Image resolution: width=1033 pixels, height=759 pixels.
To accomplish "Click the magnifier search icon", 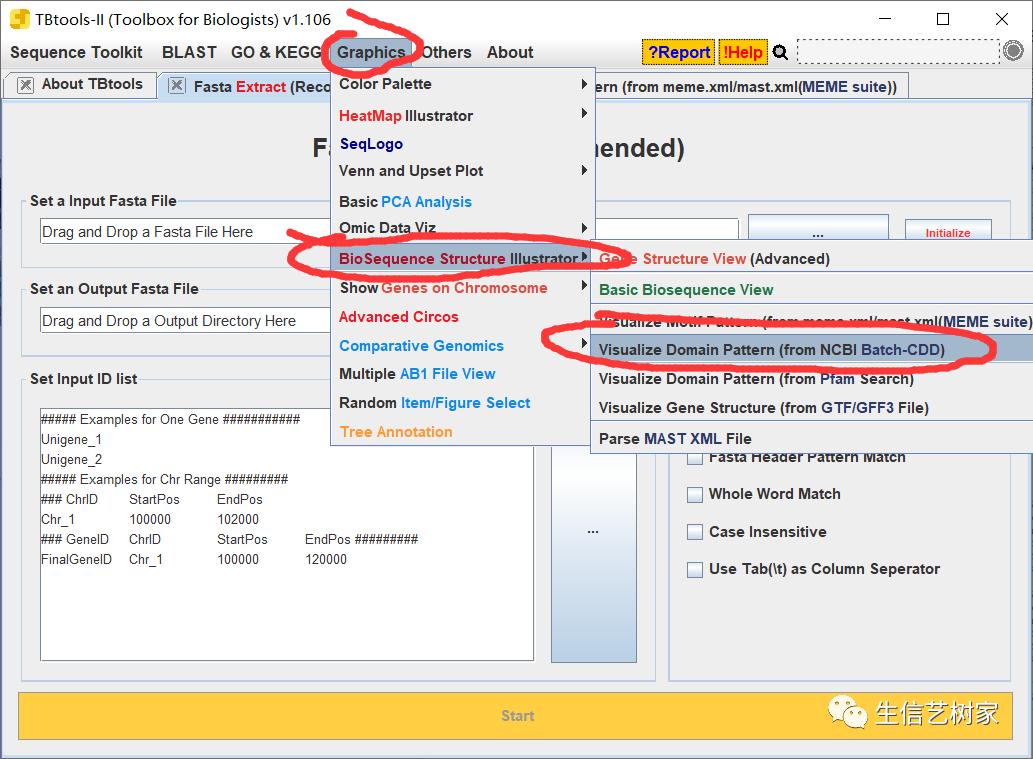I will (780, 52).
